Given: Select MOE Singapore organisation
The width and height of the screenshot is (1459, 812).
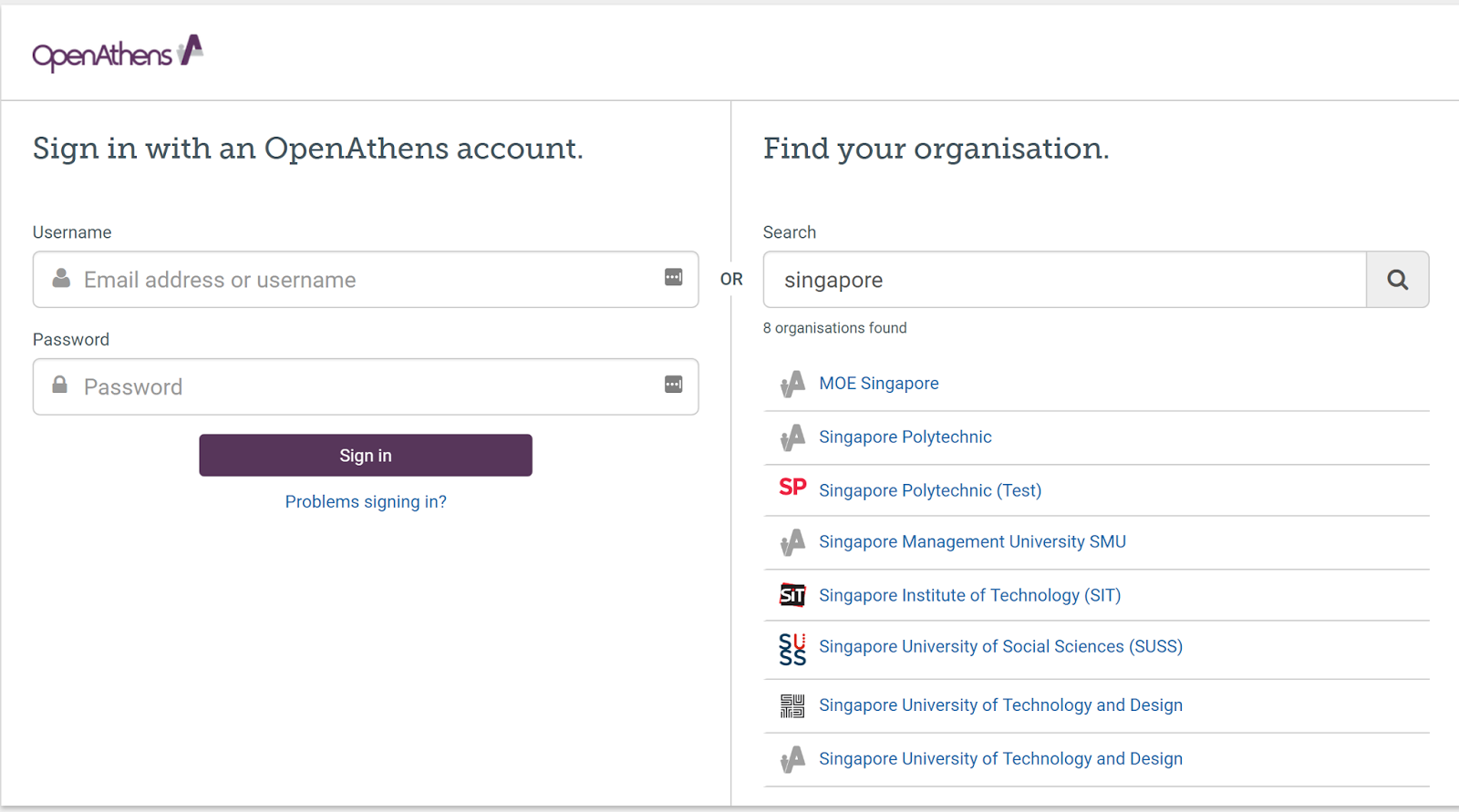Looking at the screenshot, I should (x=878, y=384).
